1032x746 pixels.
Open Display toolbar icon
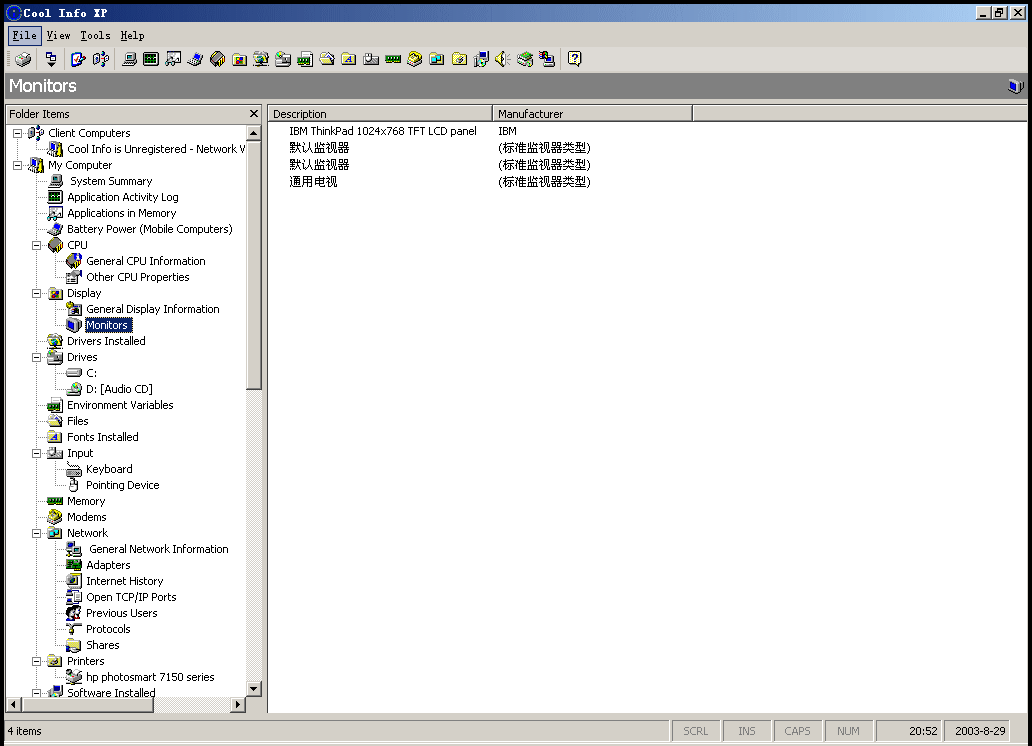(240, 59)
